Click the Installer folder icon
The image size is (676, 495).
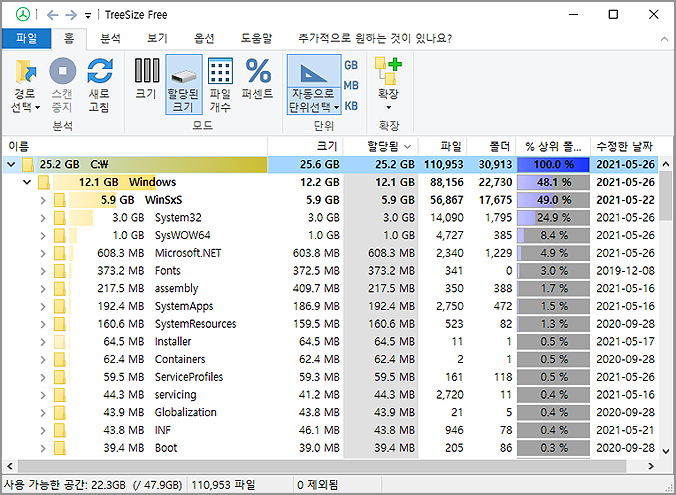coord(59,341)
